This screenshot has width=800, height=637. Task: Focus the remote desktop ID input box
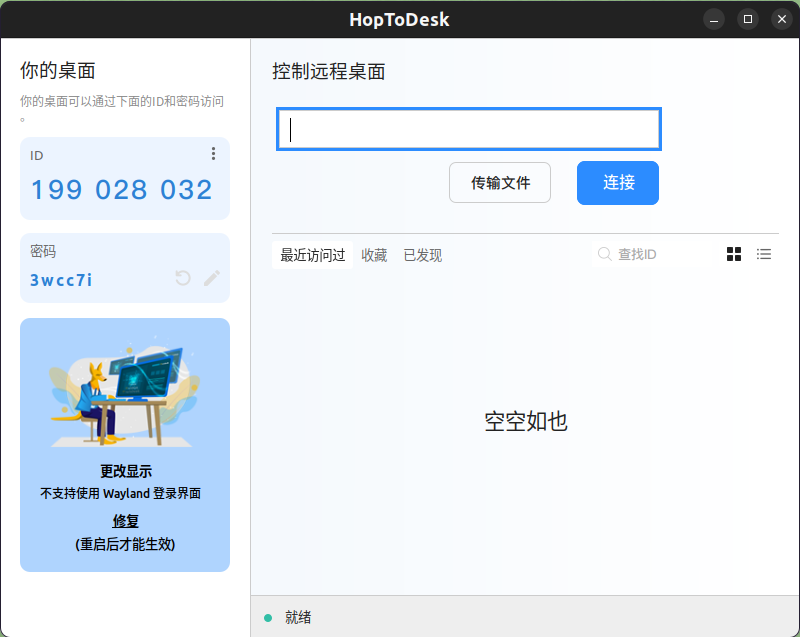[x=468, y=130]
